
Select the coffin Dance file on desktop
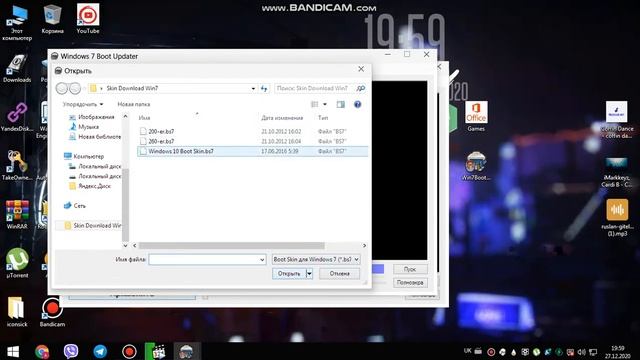[617, 120]
